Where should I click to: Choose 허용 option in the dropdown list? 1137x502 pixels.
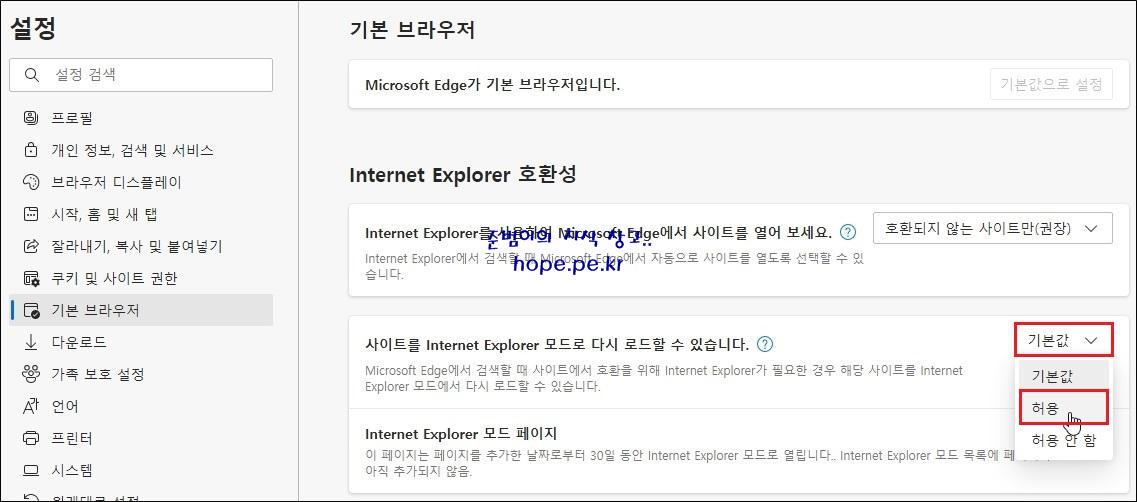tap(1063, 408)
